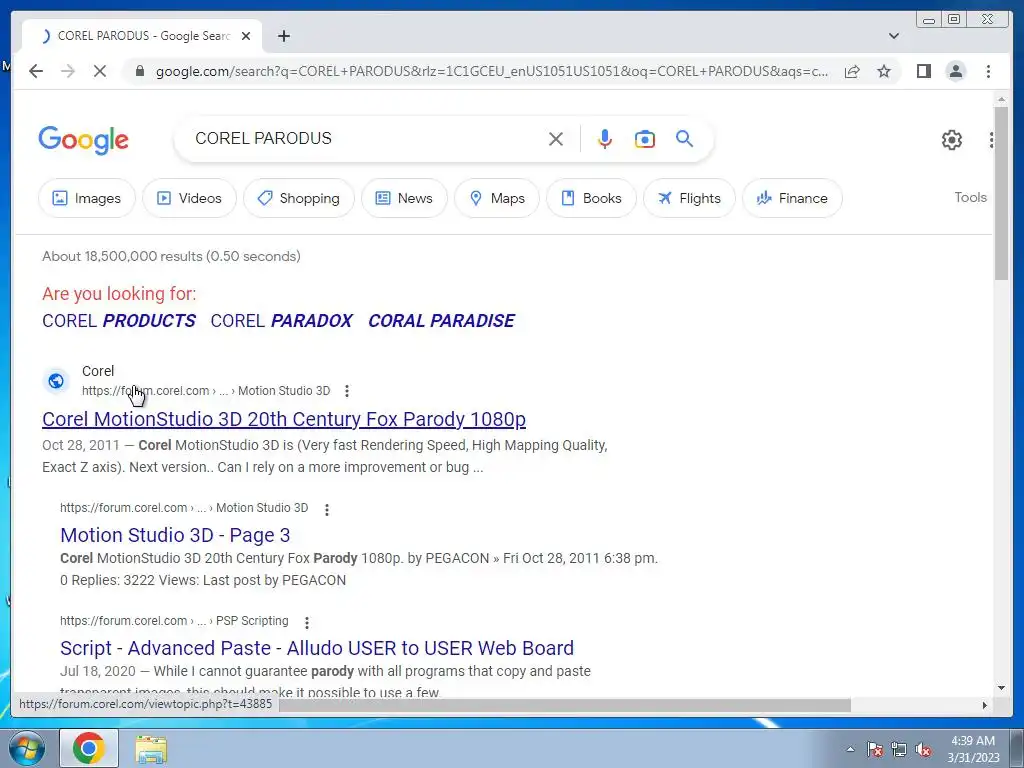Image resolution: width=1024 pixels, height=768 pixels.
Task: Switch to the Videos filter
Action: 189,198
